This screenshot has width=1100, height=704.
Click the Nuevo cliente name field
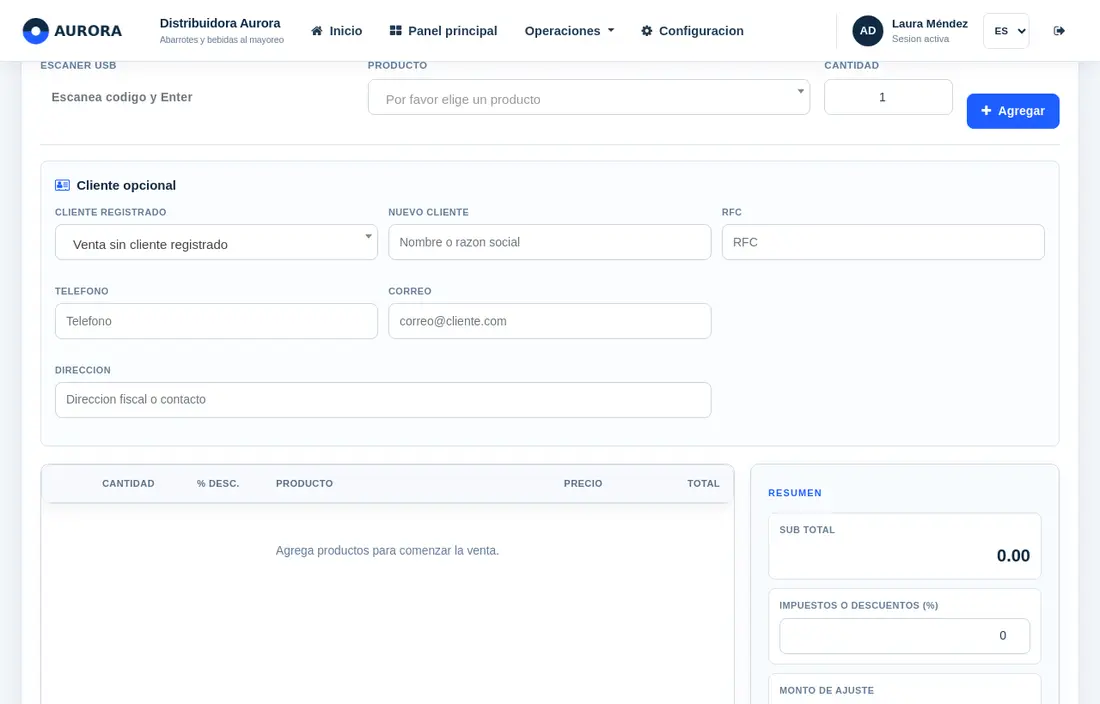pos(549,242)
